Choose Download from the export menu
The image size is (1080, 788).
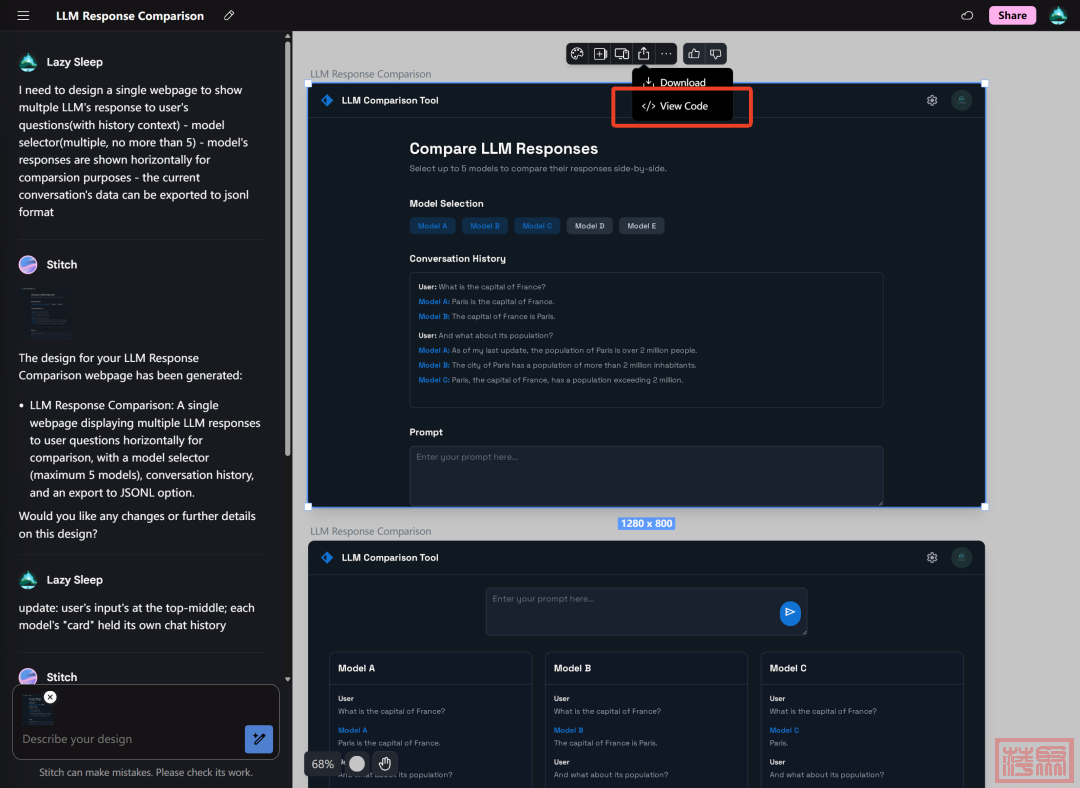682,83
